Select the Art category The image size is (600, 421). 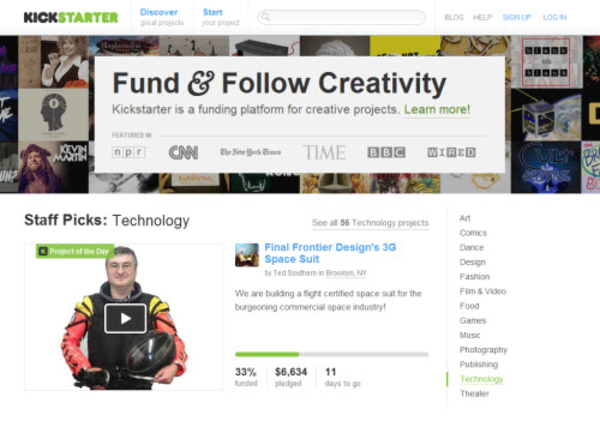click(x=465, y=218)
